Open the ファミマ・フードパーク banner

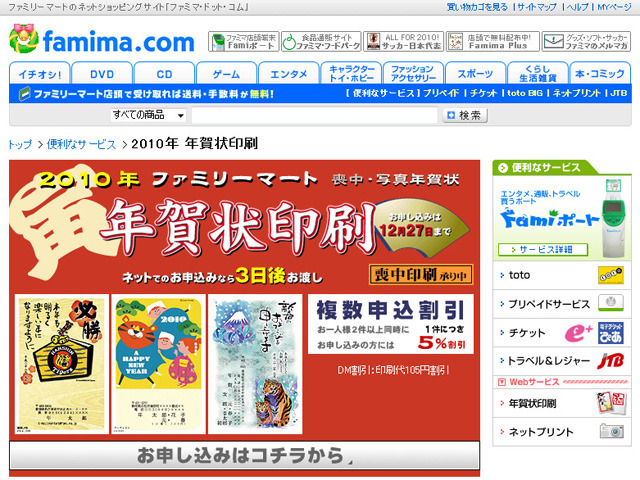pos(319,41)
